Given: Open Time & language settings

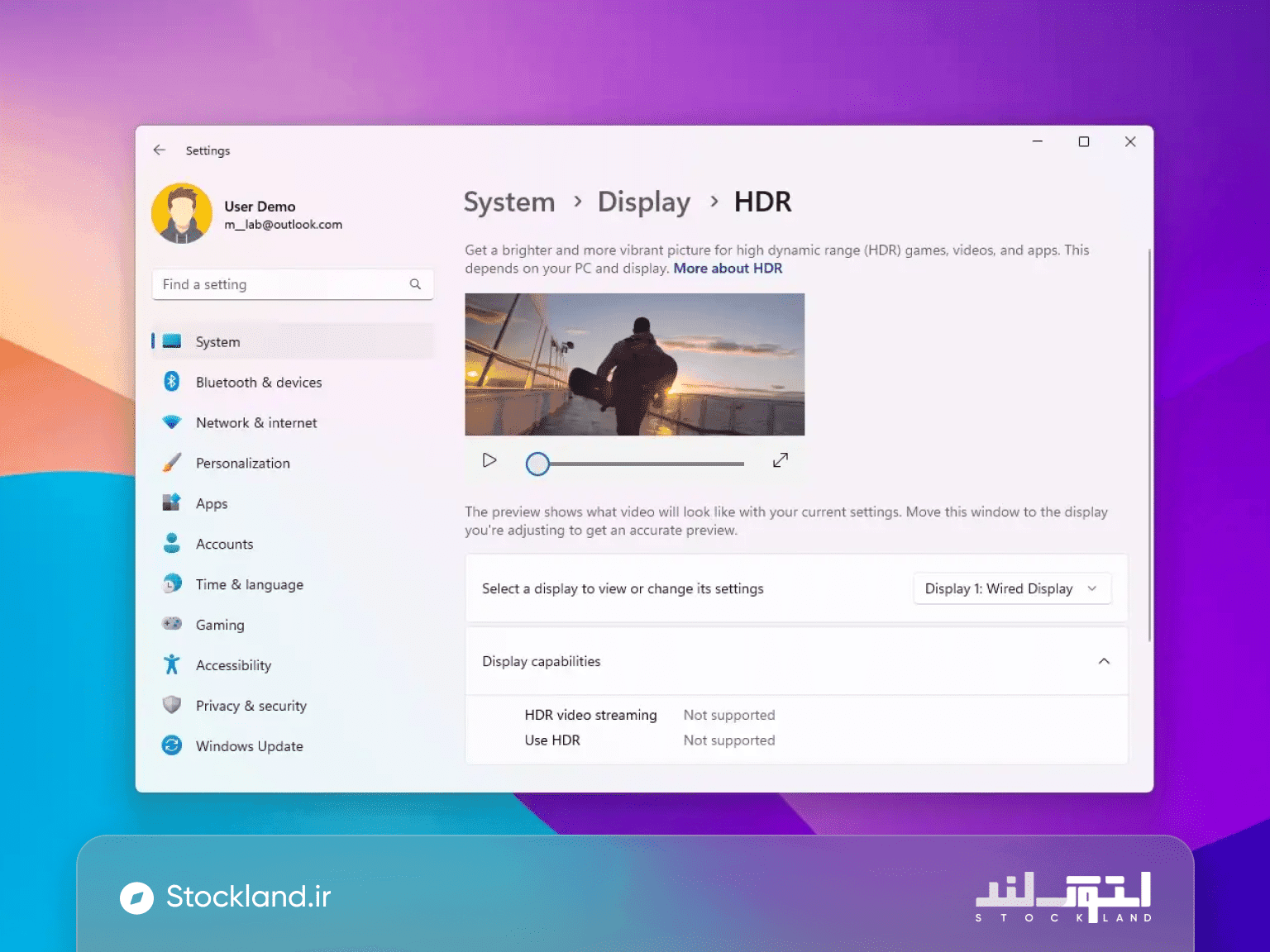Looking at the screenshot, I should tap(293, 584).
